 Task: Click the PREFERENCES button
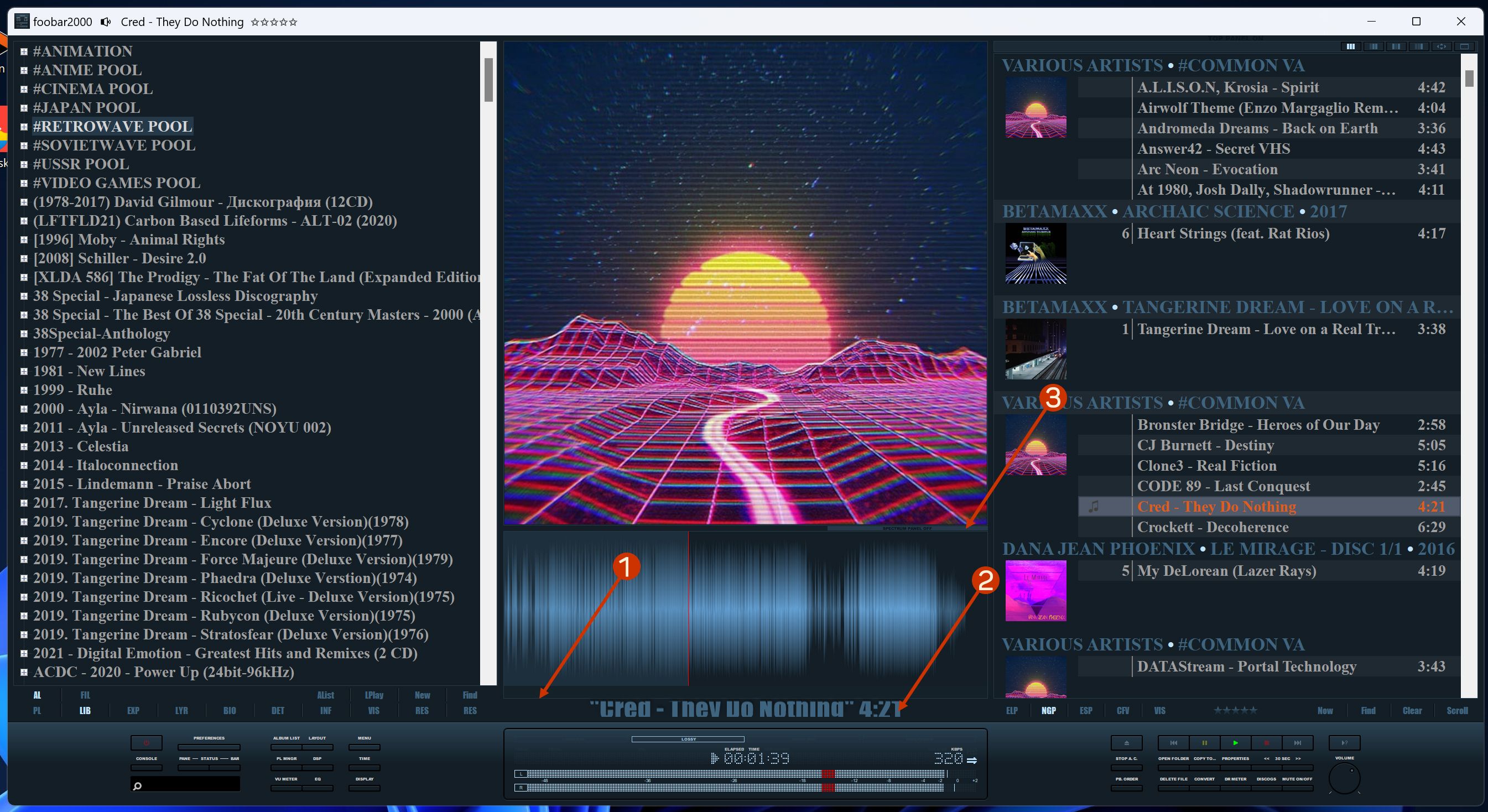point(209,747)
